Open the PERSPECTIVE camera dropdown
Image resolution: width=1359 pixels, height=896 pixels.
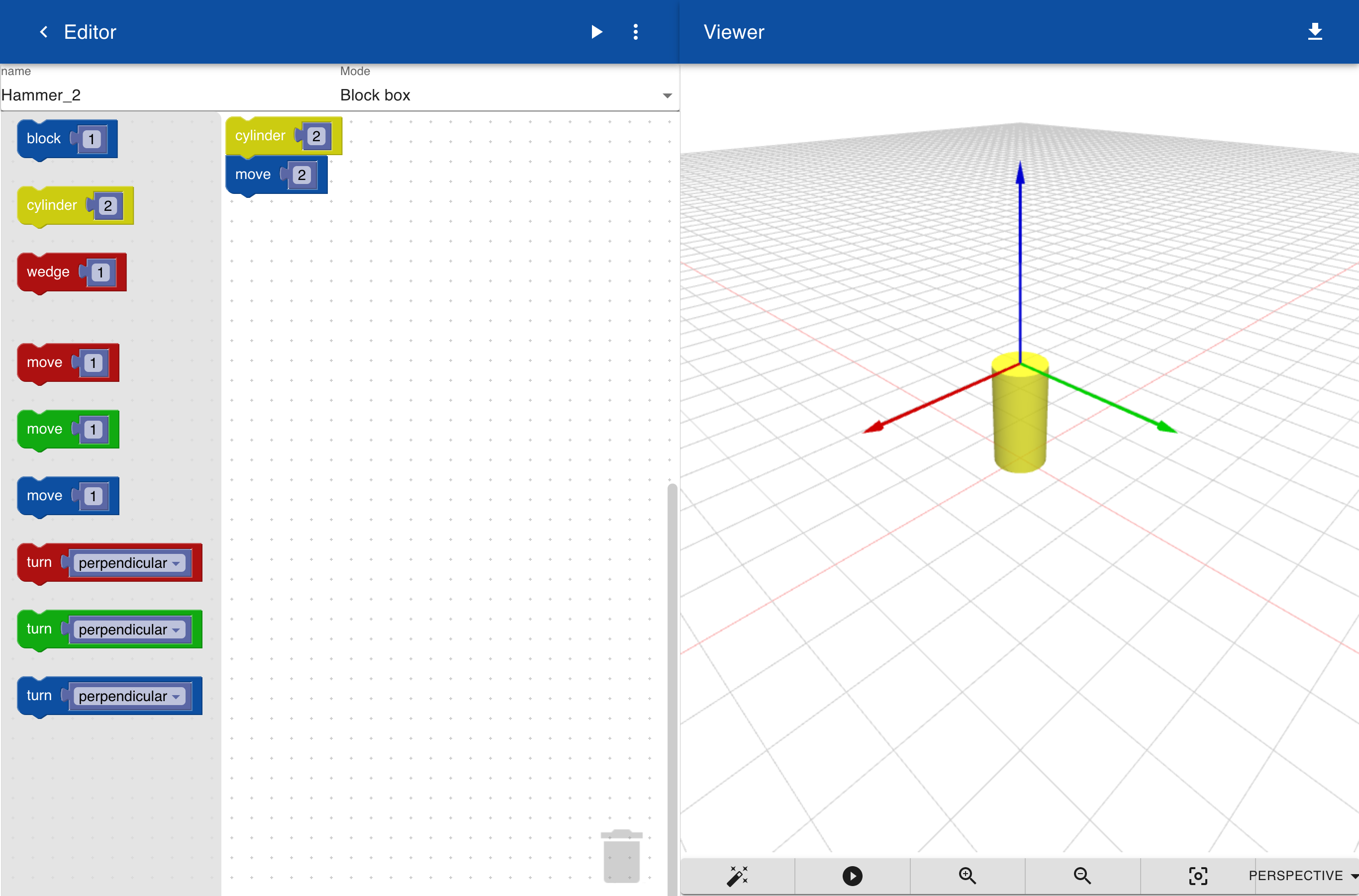pyautogui.click(x=1304, y=876)
